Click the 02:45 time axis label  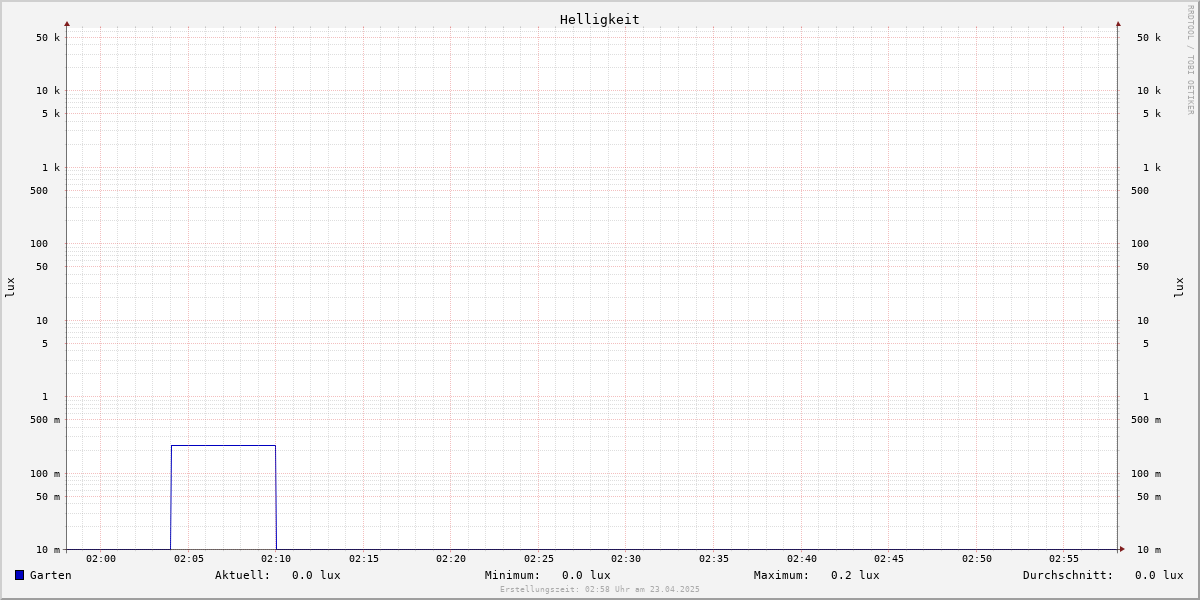point(889,559)
